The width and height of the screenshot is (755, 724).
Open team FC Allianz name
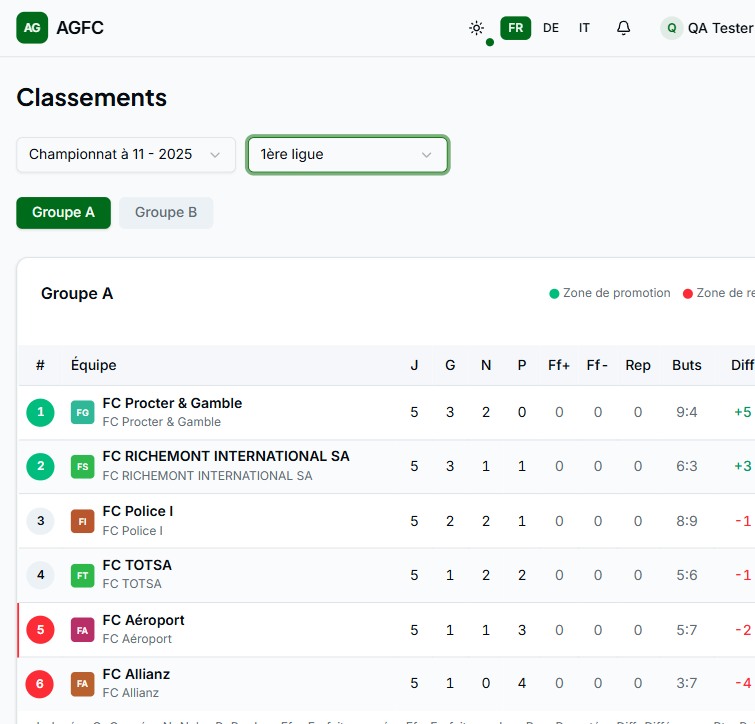click(x=136, y=674)
